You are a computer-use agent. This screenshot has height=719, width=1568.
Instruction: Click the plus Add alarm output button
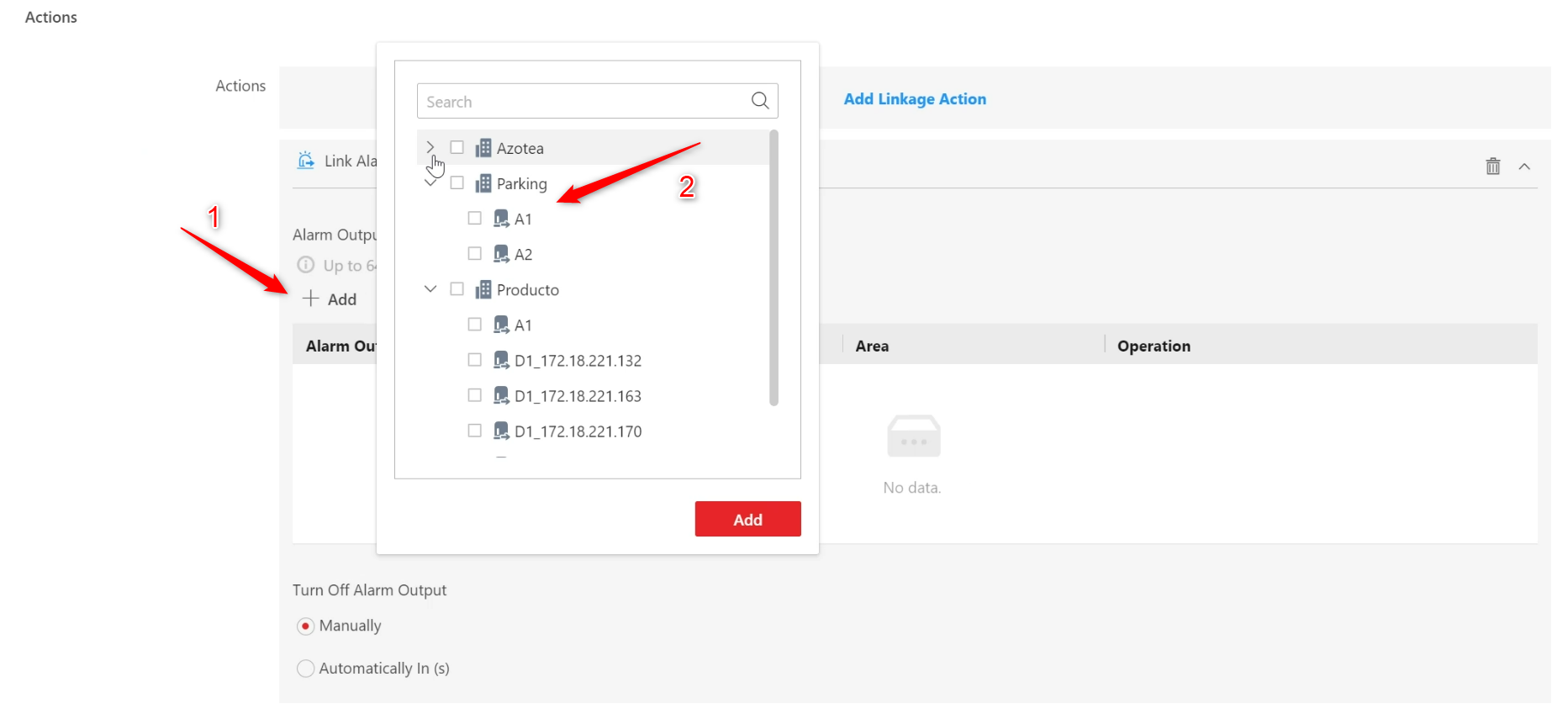coord(330,299)
